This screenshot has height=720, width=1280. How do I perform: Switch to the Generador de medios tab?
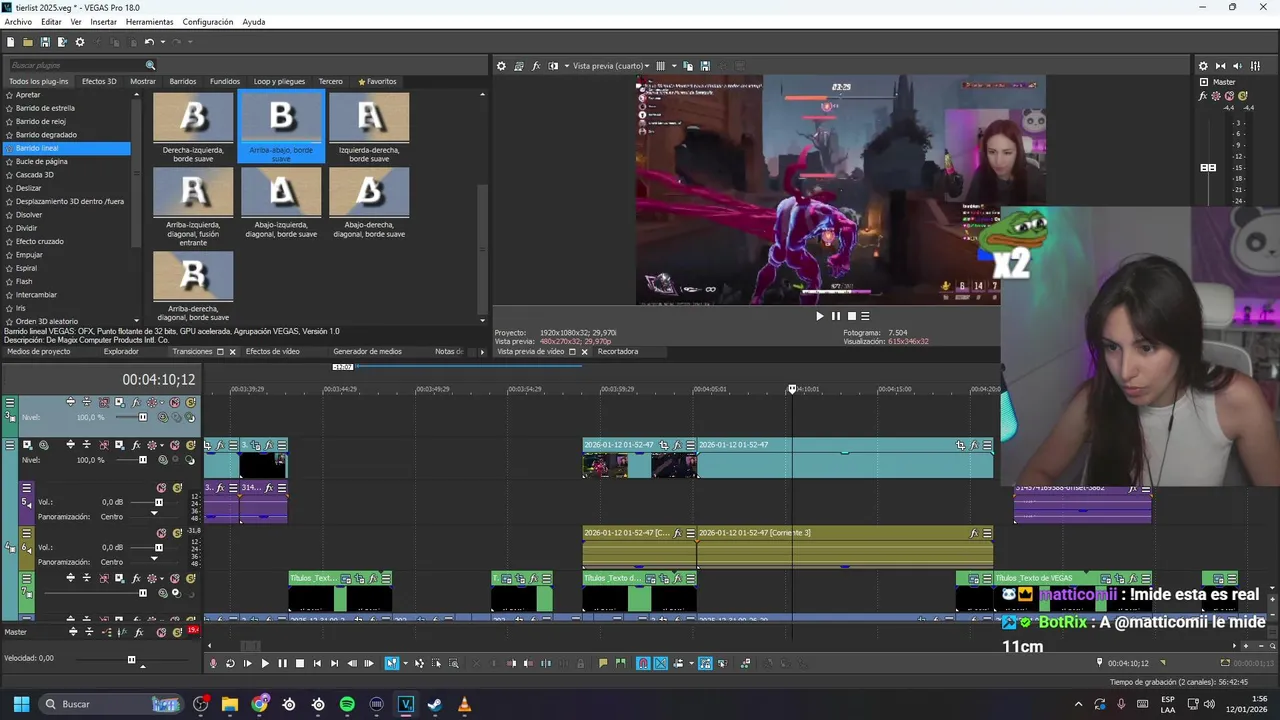pyautogui.click(x=367, y=351)
